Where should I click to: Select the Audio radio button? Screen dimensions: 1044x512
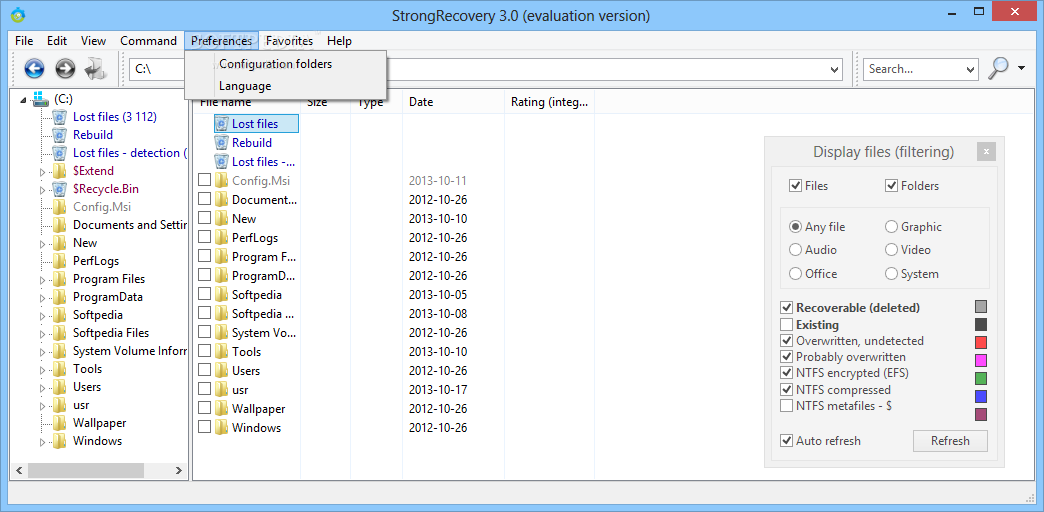795,250
